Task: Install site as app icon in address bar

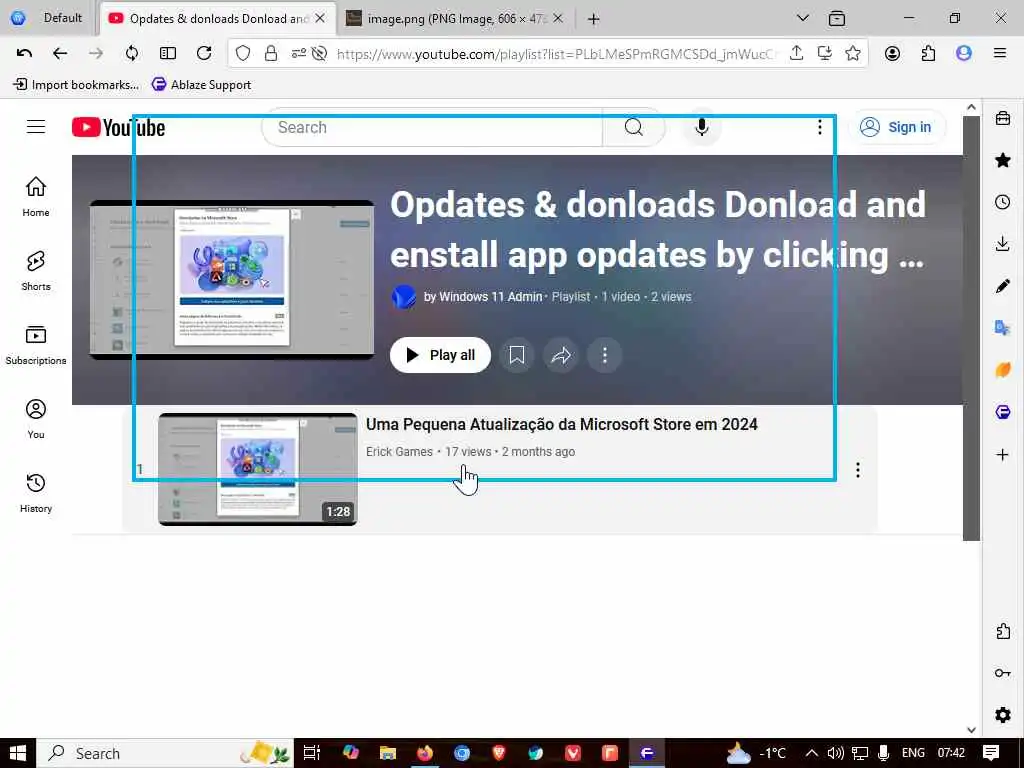Action: pyautogui.click(x=825, y=54)
